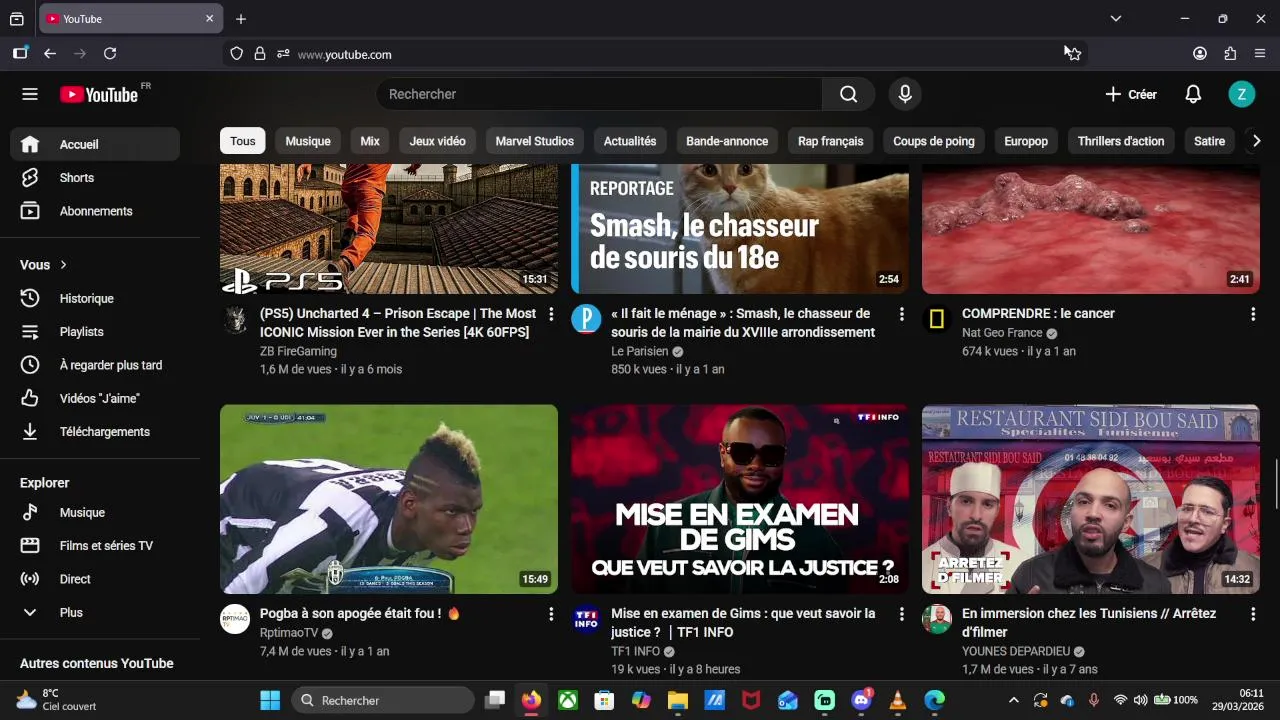Expand the Plus item in the sidebar
Image resolution: width=1280 pixels, height=720 pixels.
click(x=95, y=613)
